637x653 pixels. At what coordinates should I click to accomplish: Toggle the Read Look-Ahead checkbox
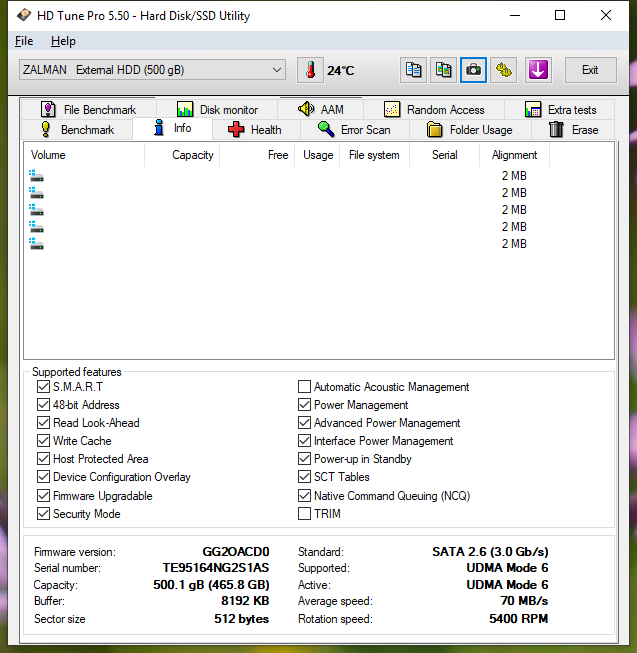(43, 422)
